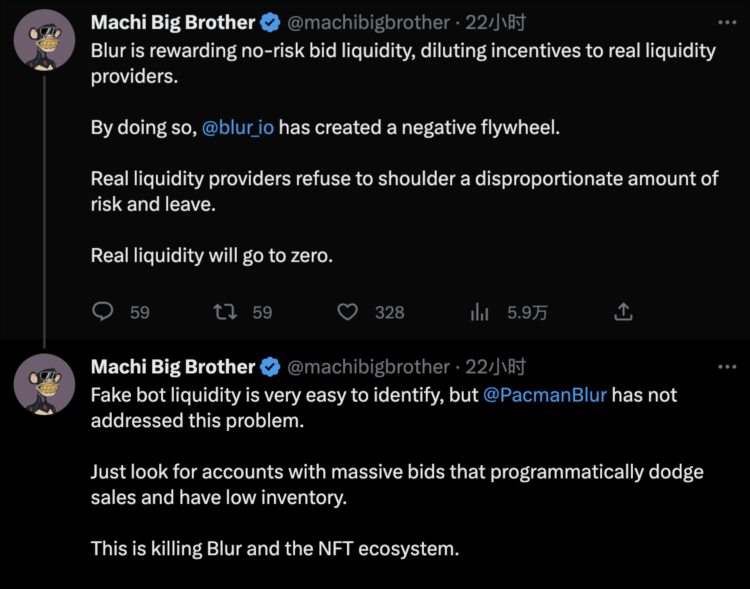Open @machibigbrother handle in second tweet

tap(369, 367)
